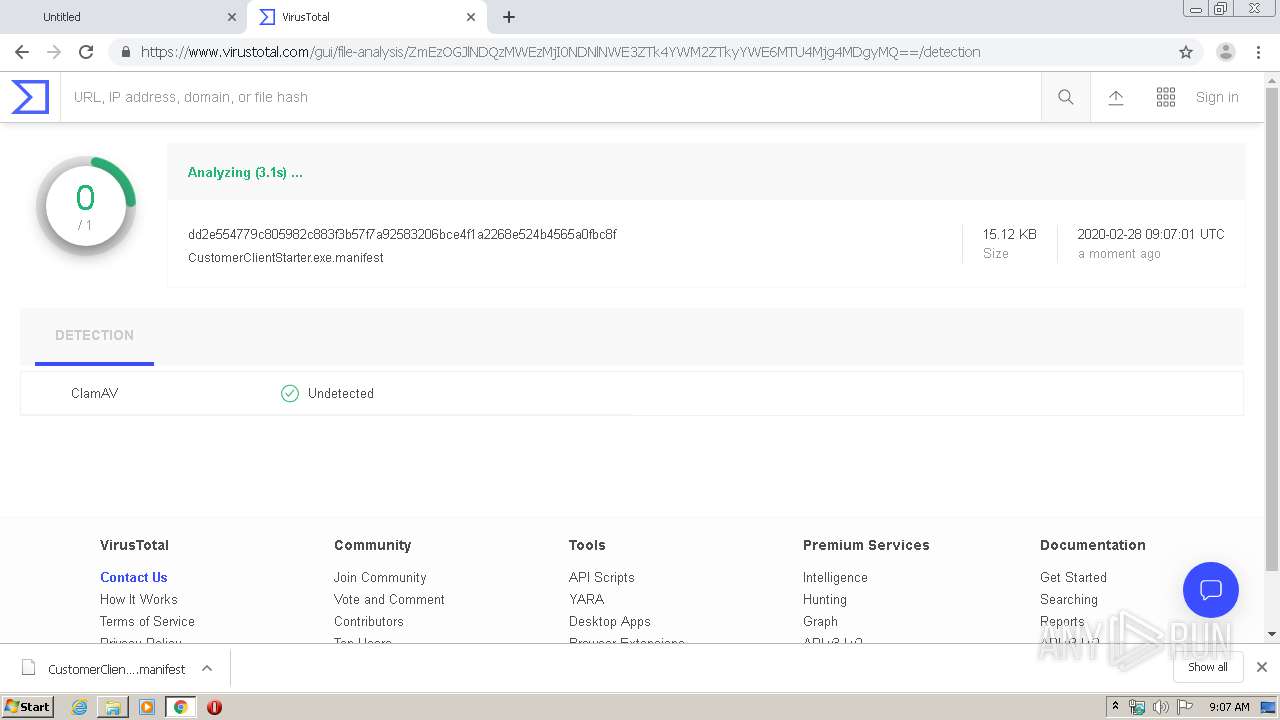Select the VirusTotal browser tab
Screen dimensions: 1280x720
point(366,17)
